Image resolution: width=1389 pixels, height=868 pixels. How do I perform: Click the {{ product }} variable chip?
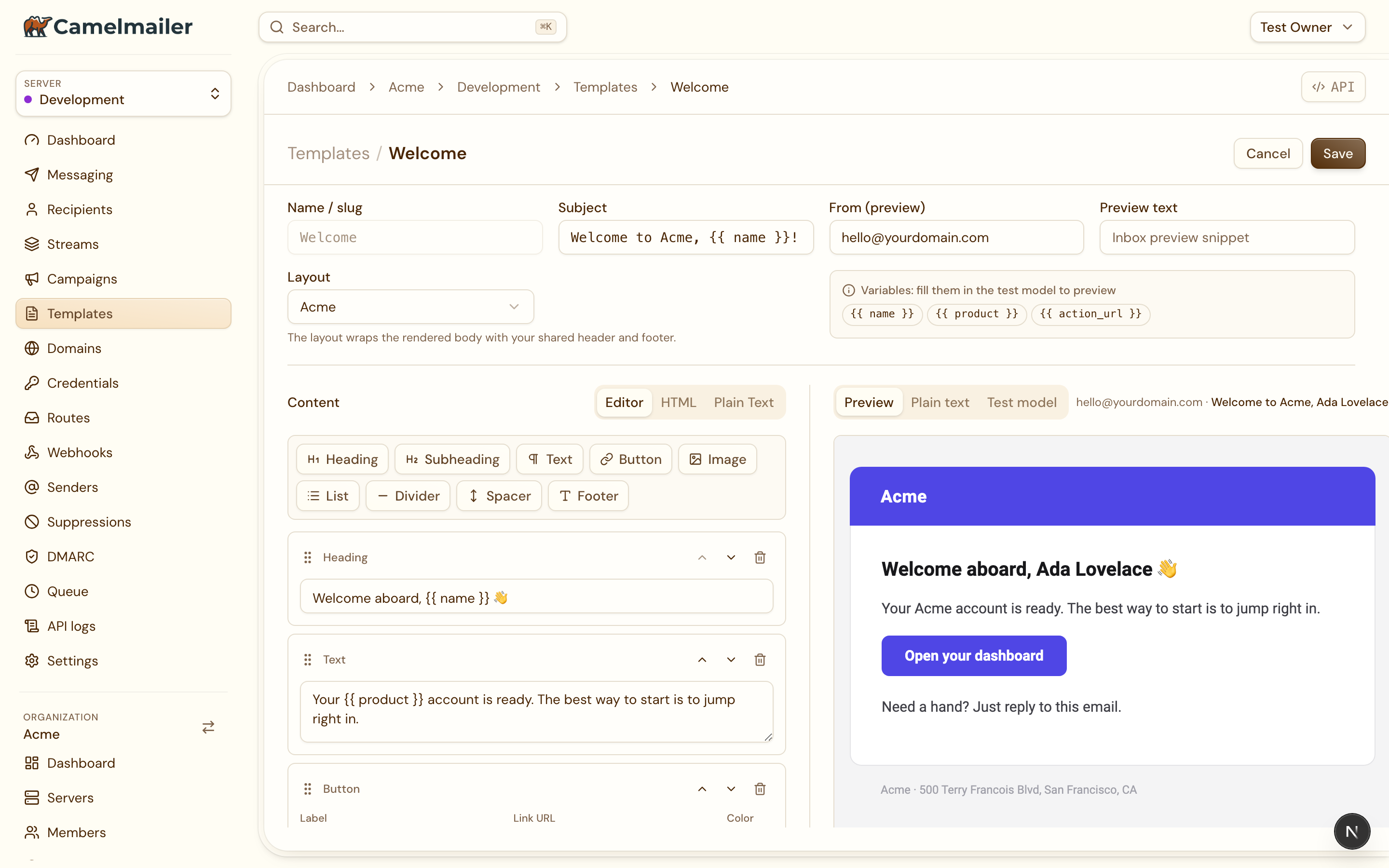977,314
